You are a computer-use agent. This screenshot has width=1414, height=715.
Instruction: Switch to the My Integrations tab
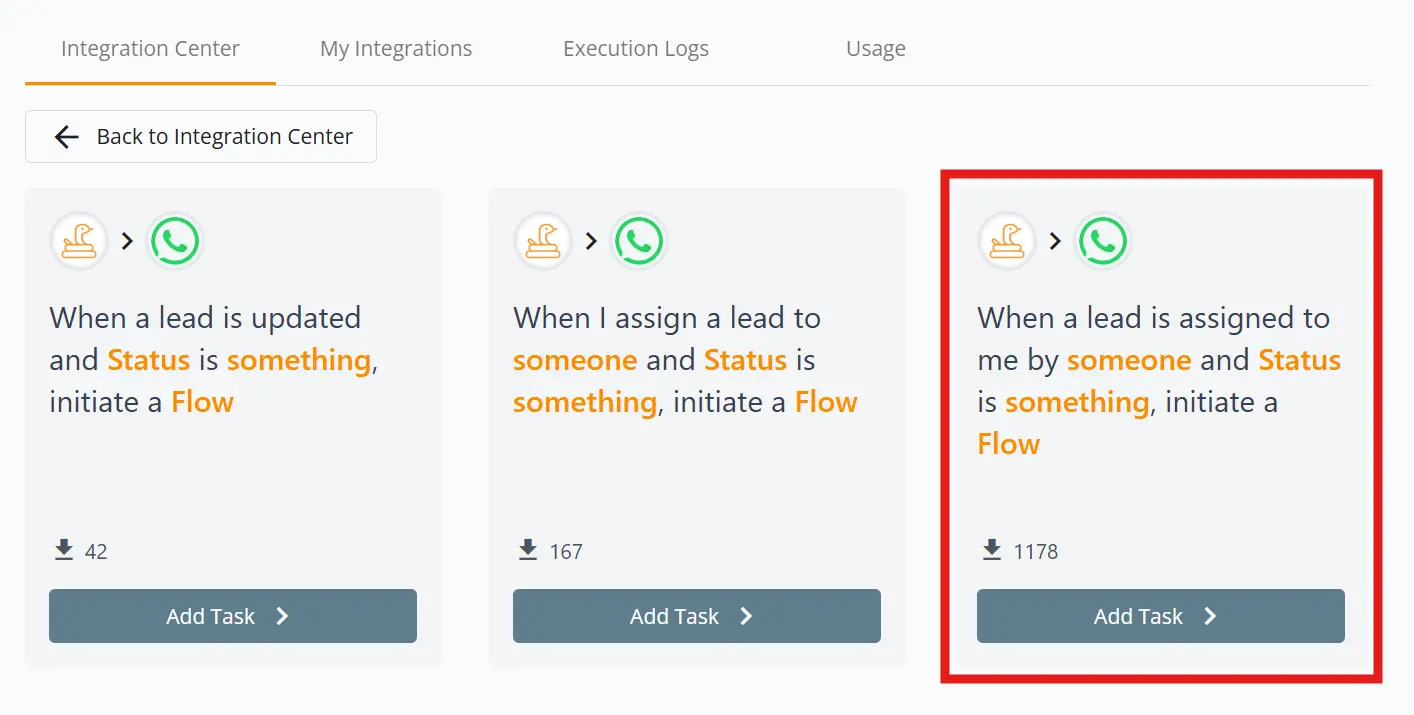click(396, 47)
